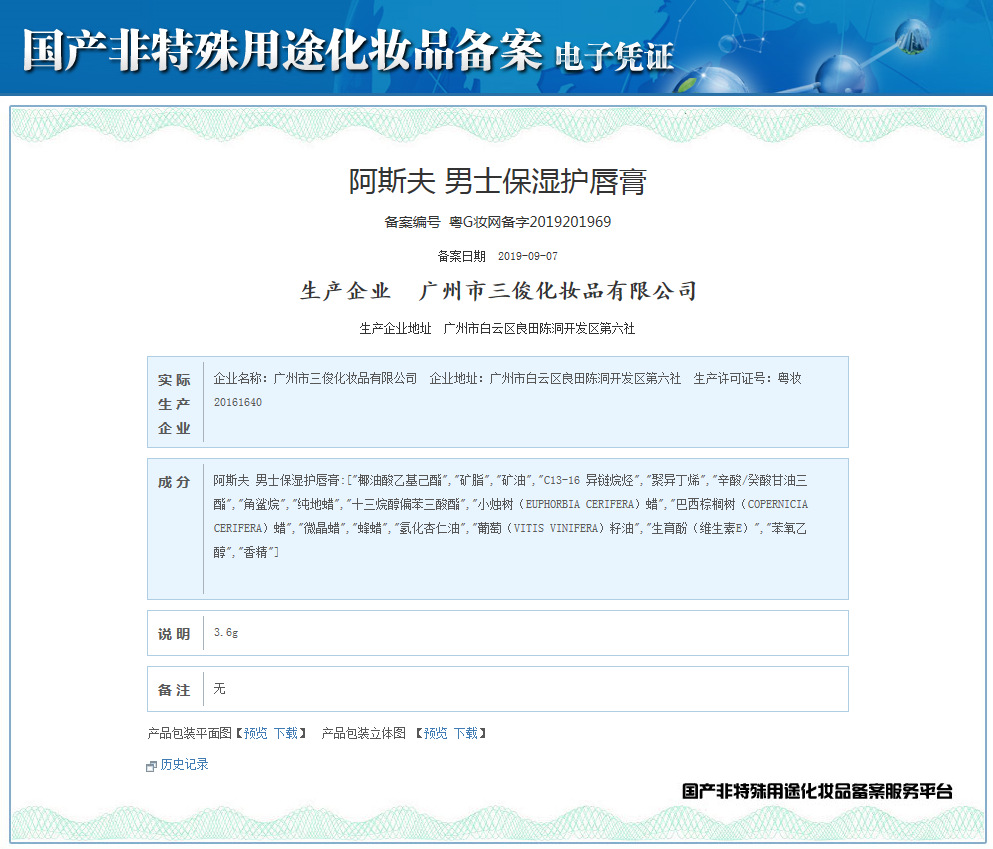Screen dimensions: 993x849
Task: Click the 历史记录 window icon
Action: coord(151,766)
